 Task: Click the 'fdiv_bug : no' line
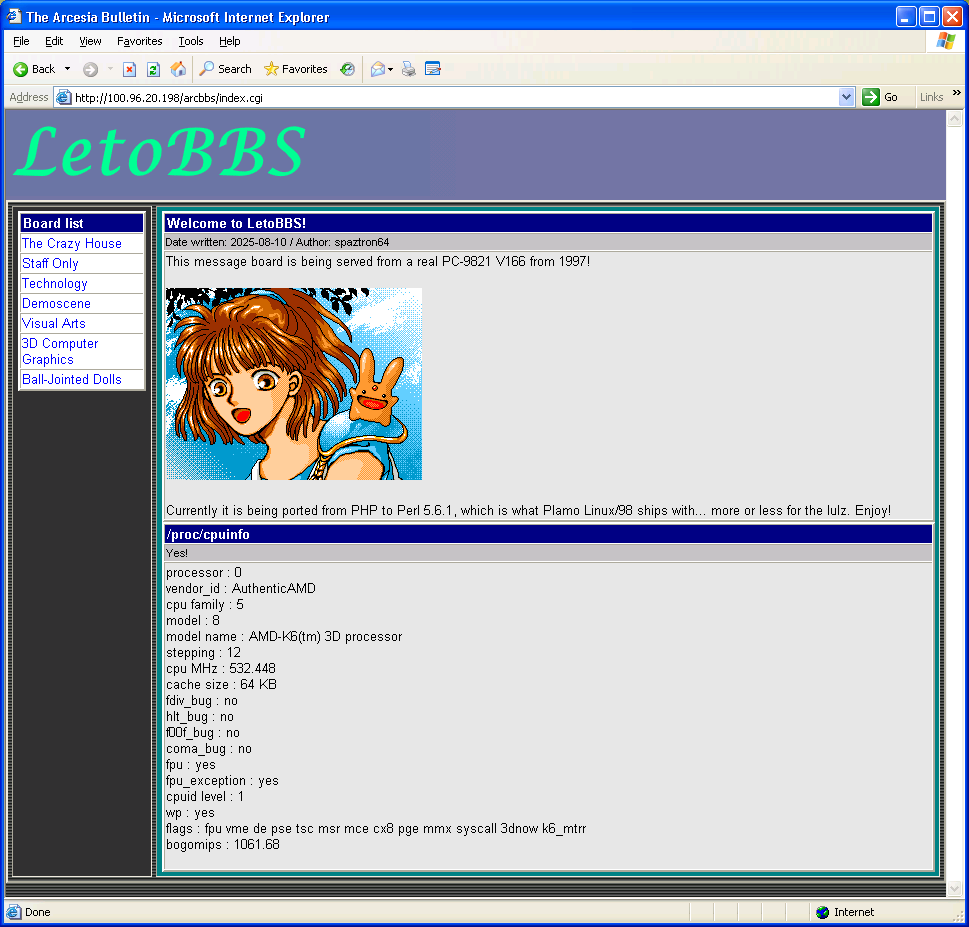point(201,701)
